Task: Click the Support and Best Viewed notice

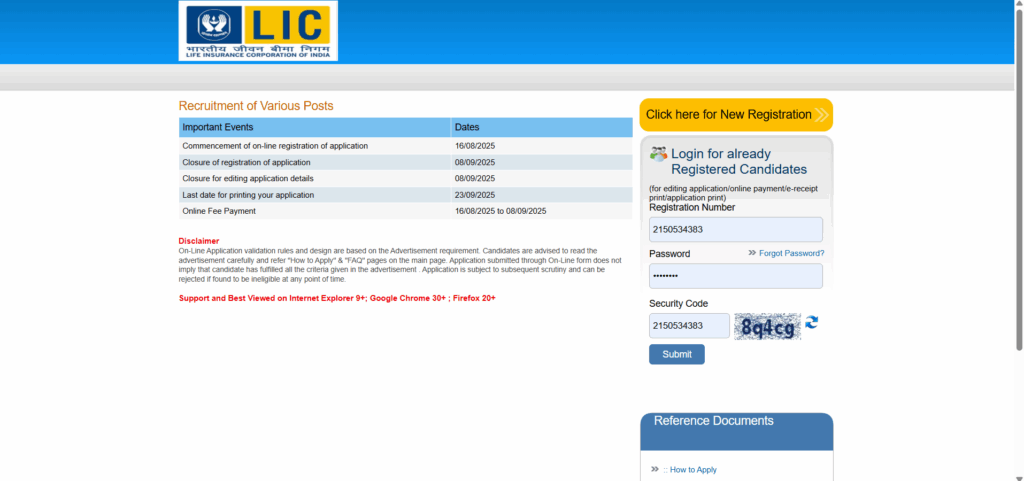Action: coord(338,298)
